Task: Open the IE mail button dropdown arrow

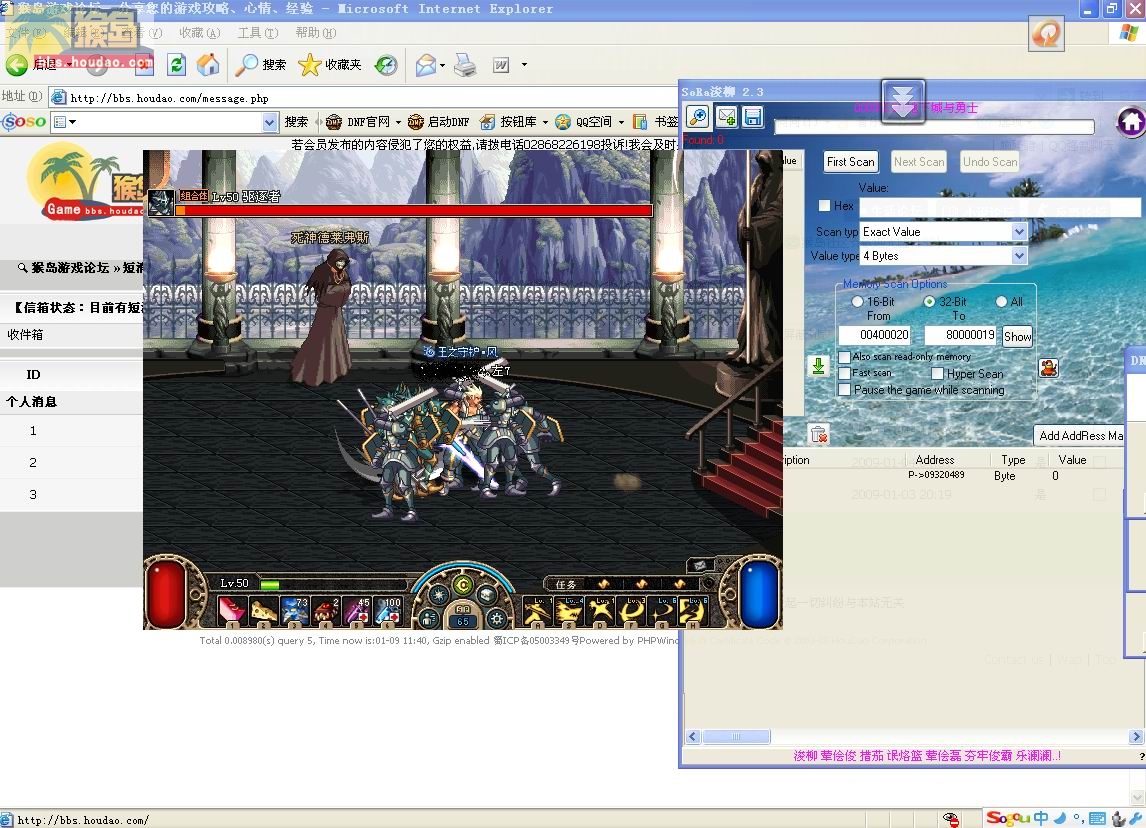Action: [x=443, y=65]
